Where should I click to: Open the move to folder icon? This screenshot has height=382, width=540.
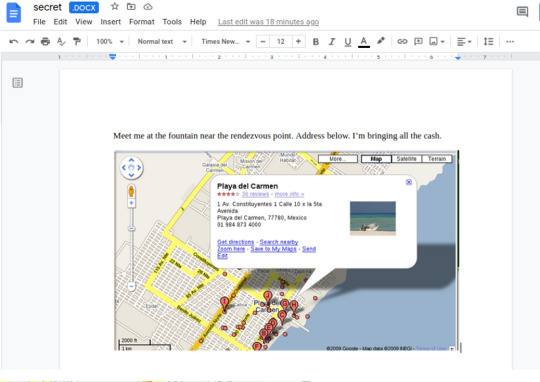point(131,6)
